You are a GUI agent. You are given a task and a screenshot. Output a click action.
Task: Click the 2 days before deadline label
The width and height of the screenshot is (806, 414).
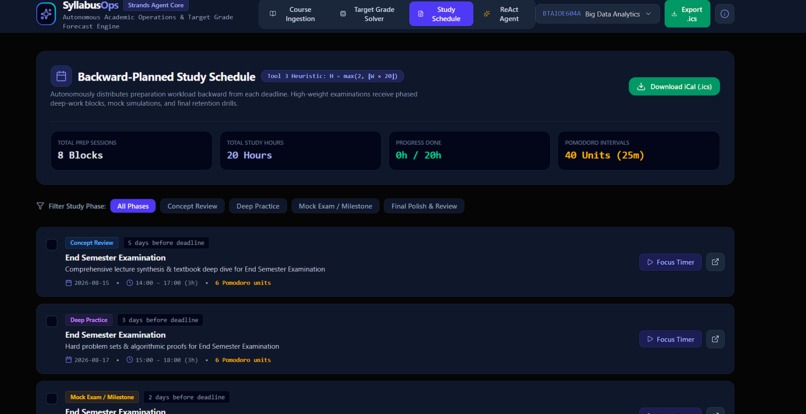point(186,397)
